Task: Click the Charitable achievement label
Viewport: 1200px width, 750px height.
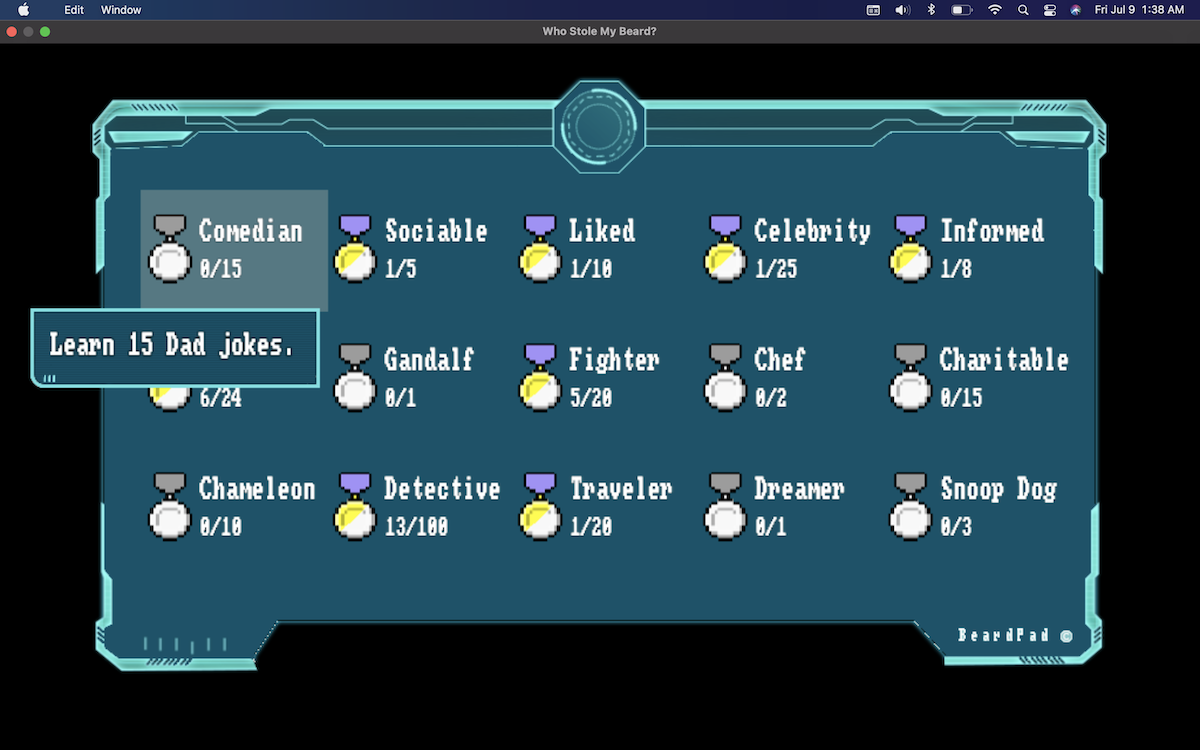Action: click(1003, 360)
